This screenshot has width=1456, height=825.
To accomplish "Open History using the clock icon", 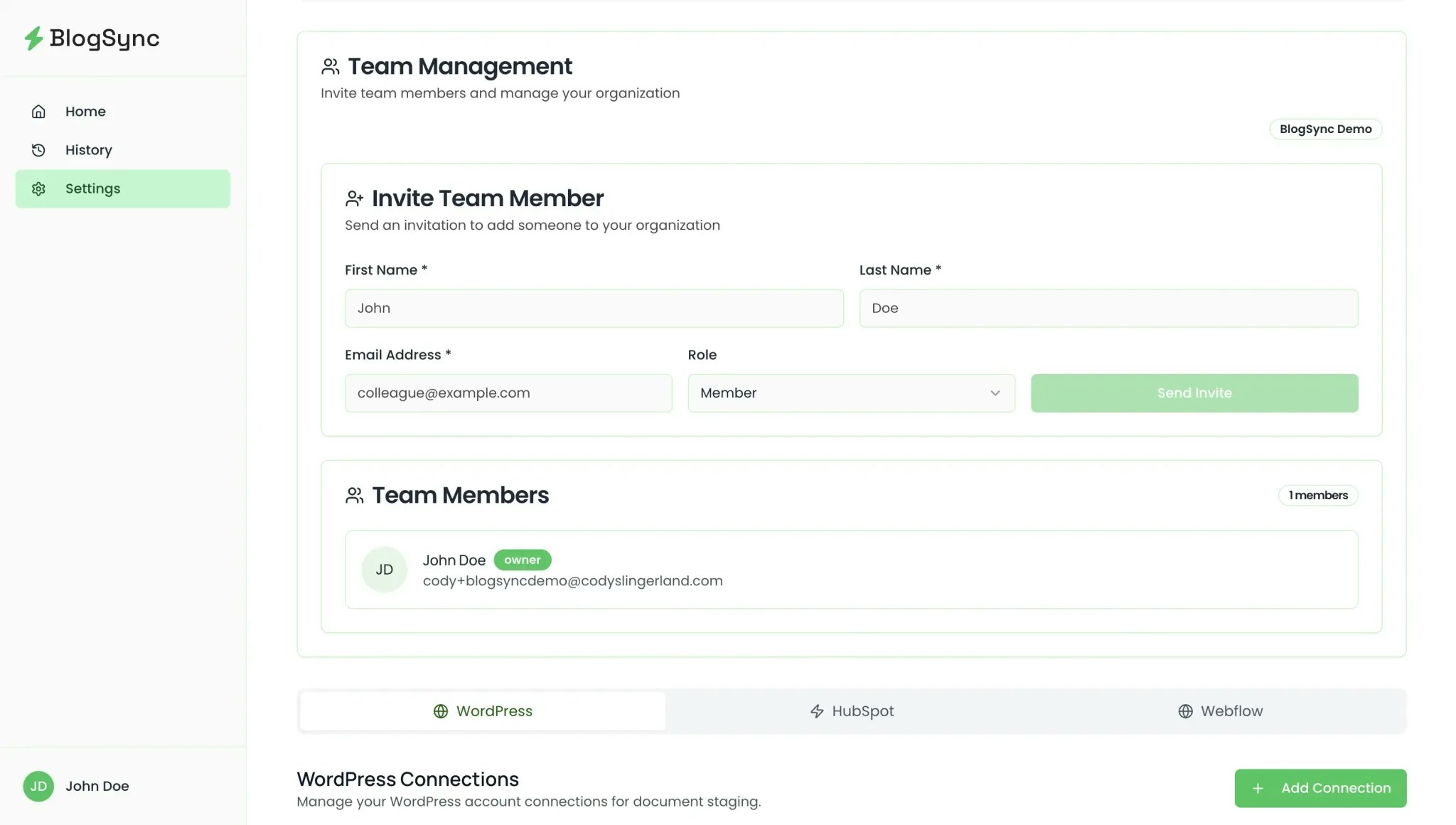I will (x=38, y=149).
